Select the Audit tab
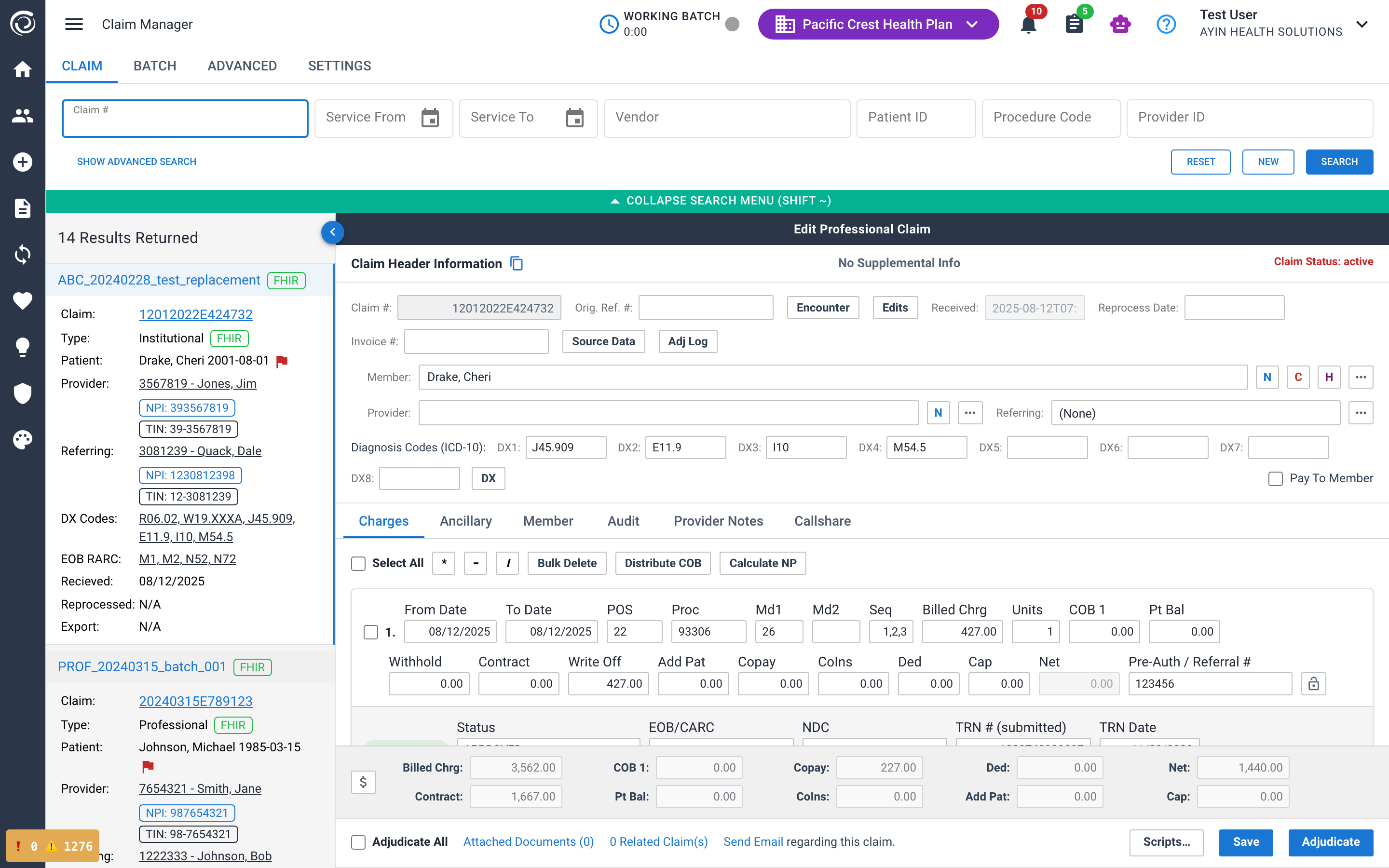1389x868 pixels. click(623, 521)
